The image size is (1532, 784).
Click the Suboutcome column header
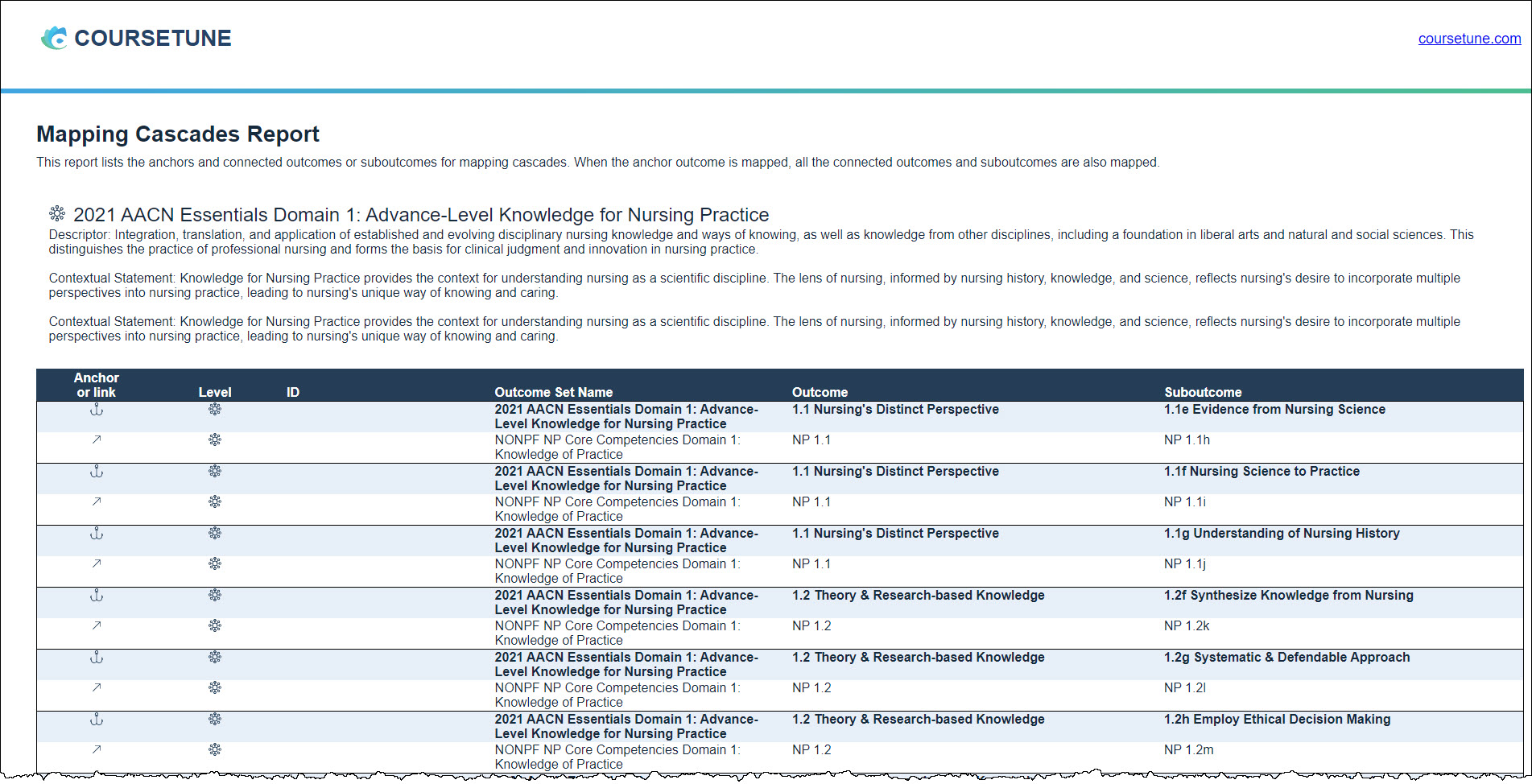[1203, 392]
